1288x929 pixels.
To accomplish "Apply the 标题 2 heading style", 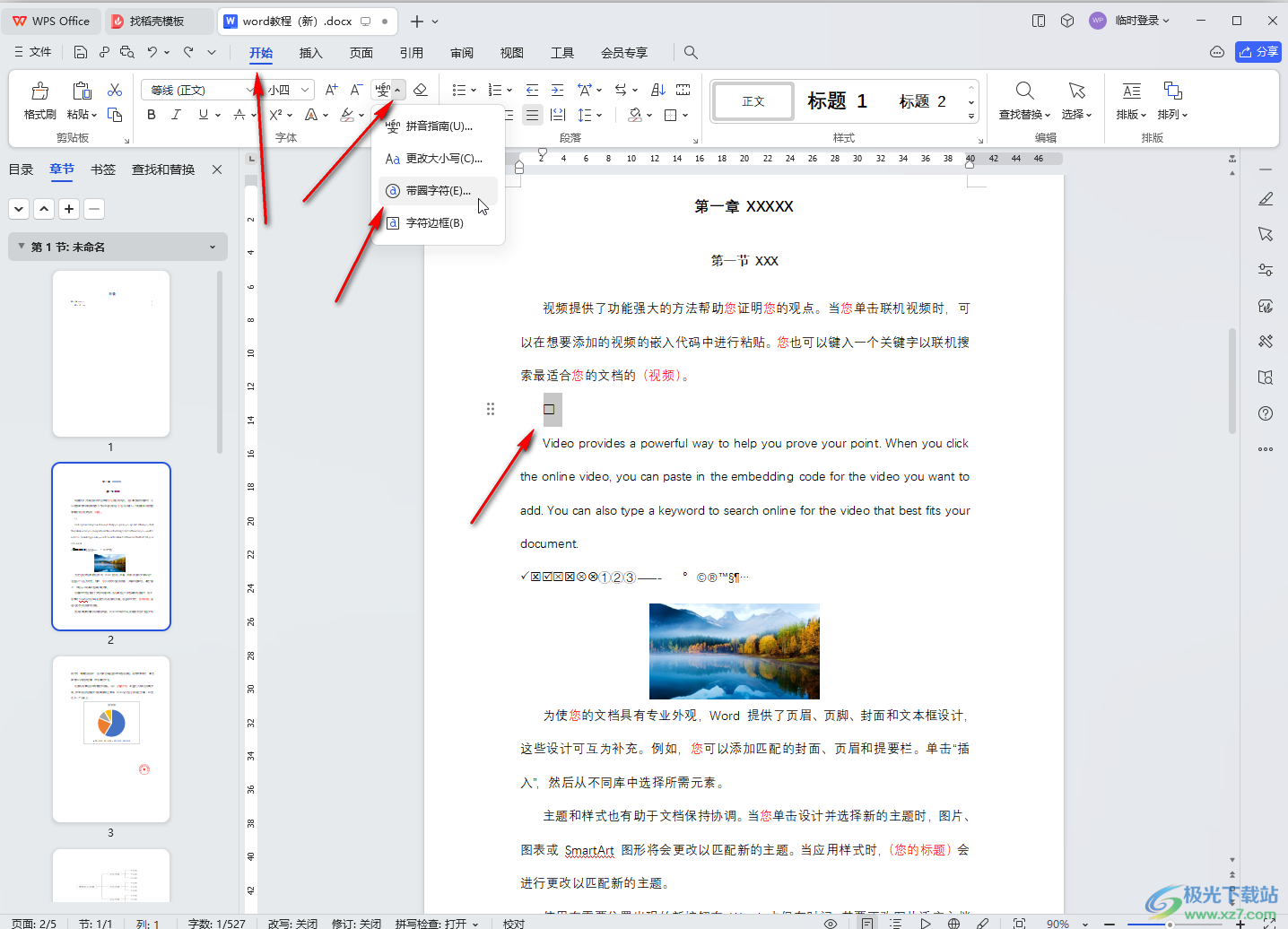I will pos(922,100).
